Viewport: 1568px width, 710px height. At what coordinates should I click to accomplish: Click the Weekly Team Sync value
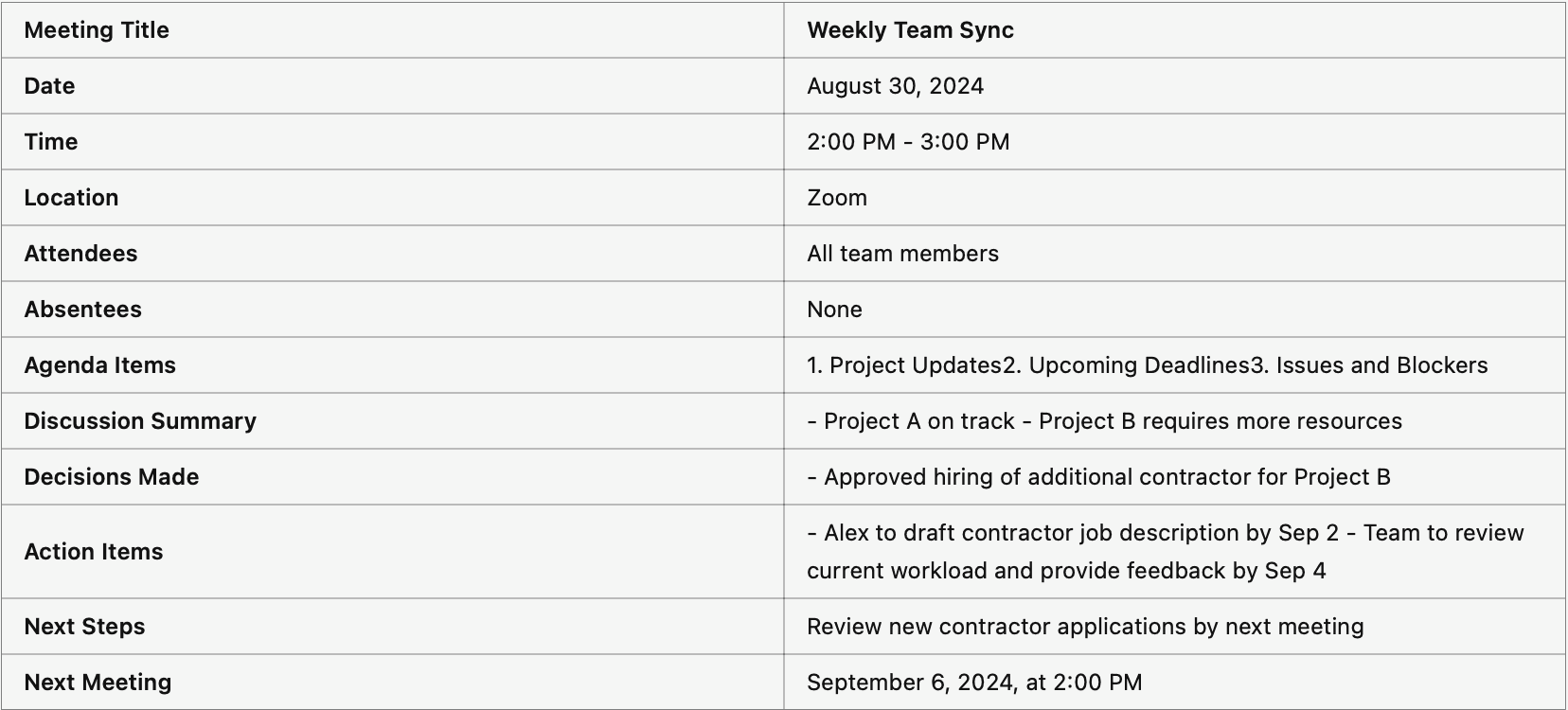pyautogui.click(x=910, y=30)
